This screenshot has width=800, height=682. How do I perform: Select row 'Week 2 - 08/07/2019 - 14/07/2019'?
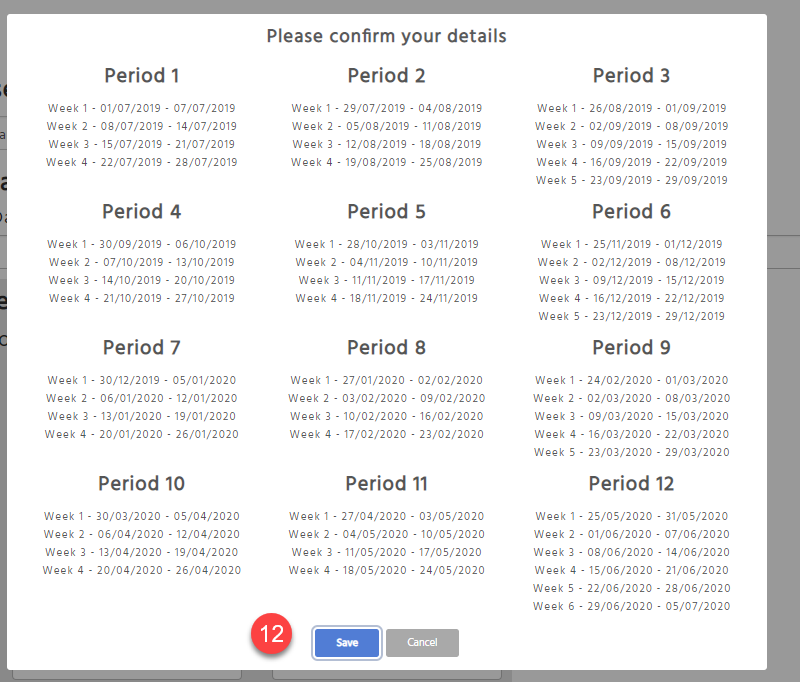coord(142,126)
